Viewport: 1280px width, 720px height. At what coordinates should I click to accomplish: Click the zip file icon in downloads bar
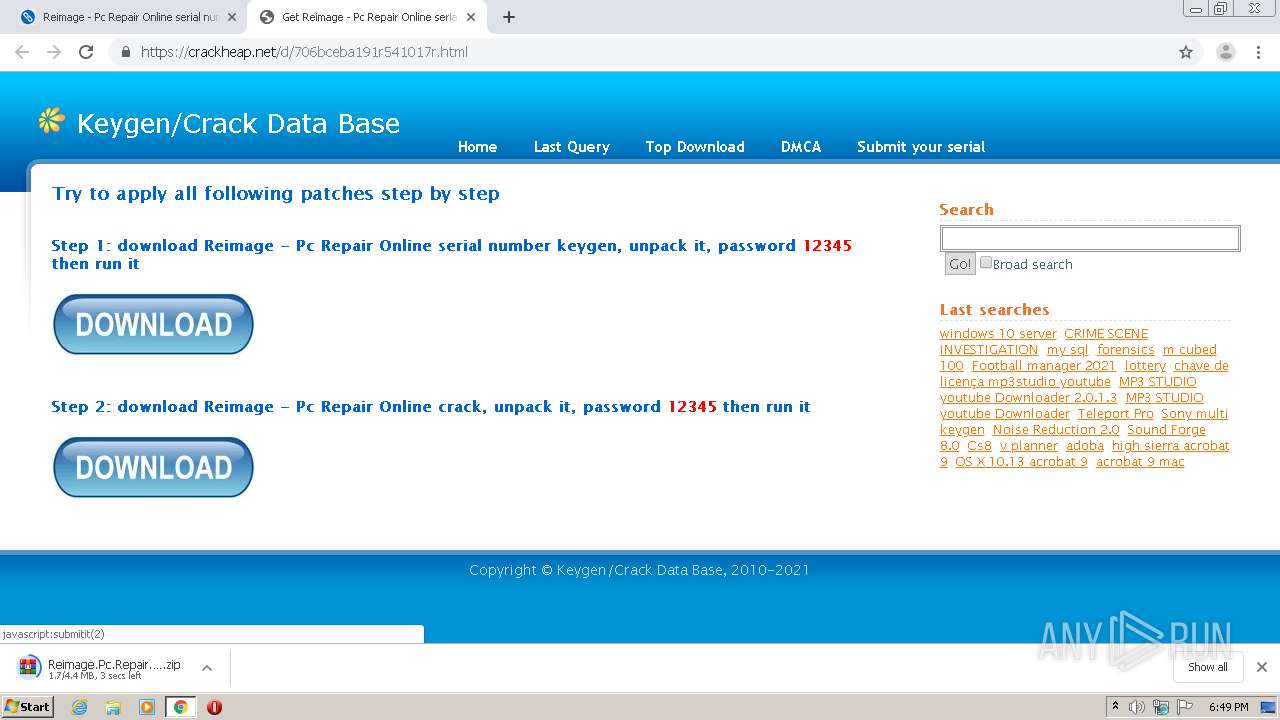point(30,667)
